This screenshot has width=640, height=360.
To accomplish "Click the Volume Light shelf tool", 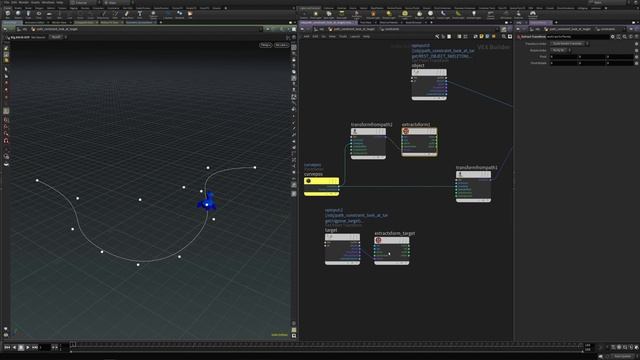I will 373,15.
